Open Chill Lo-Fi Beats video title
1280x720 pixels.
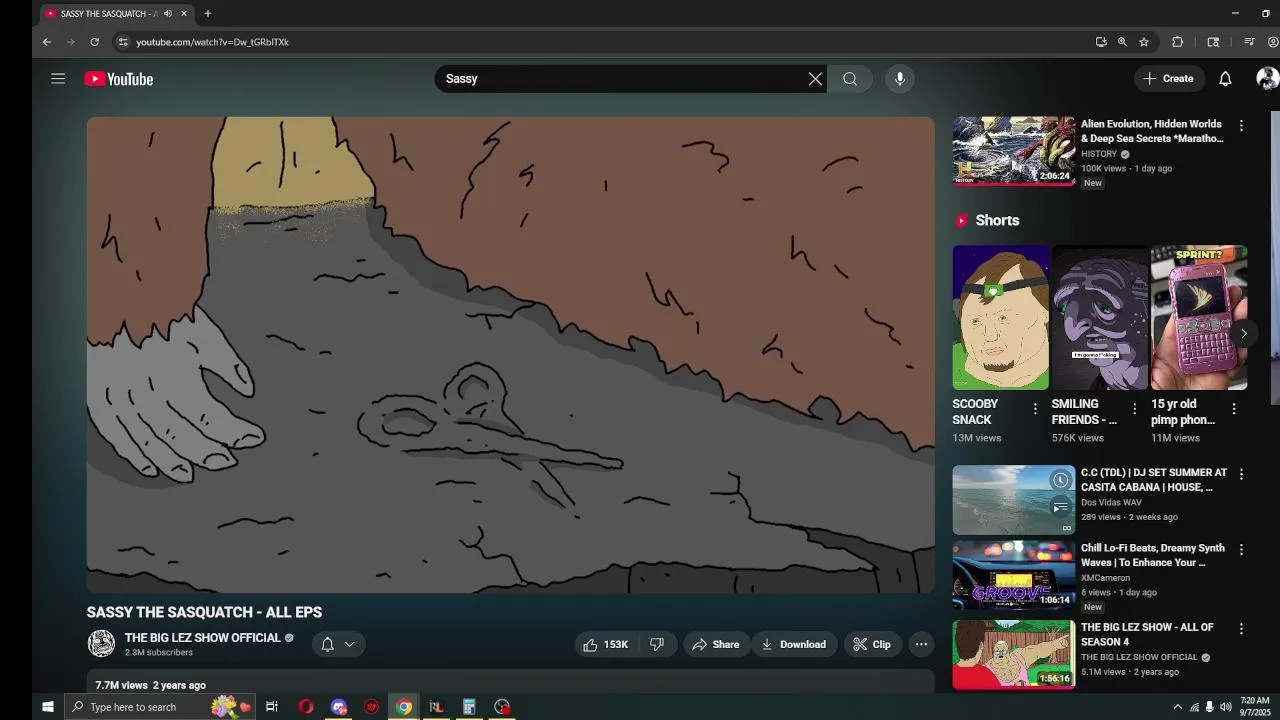1153,555
